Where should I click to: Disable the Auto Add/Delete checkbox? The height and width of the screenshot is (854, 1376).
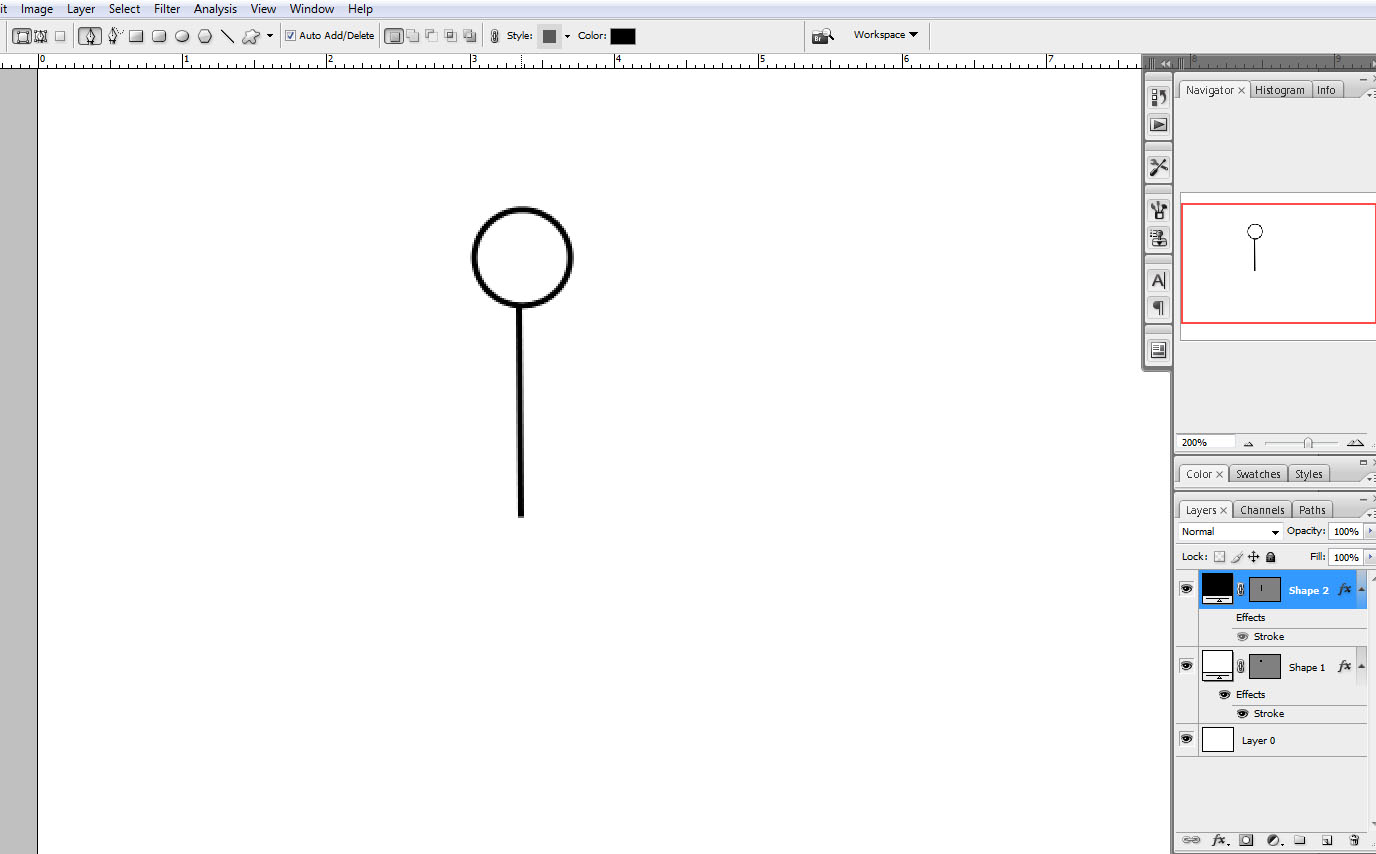[x=291, y=35]
